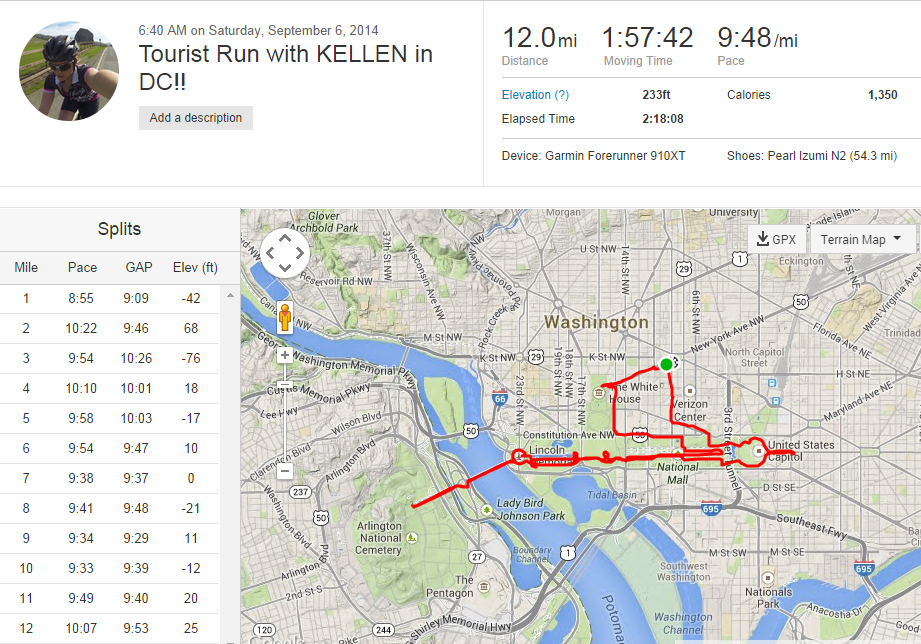Viewport: 921px width, 644px height.
Task: Pan the map left with the arrow control
Action: point(270,253)
